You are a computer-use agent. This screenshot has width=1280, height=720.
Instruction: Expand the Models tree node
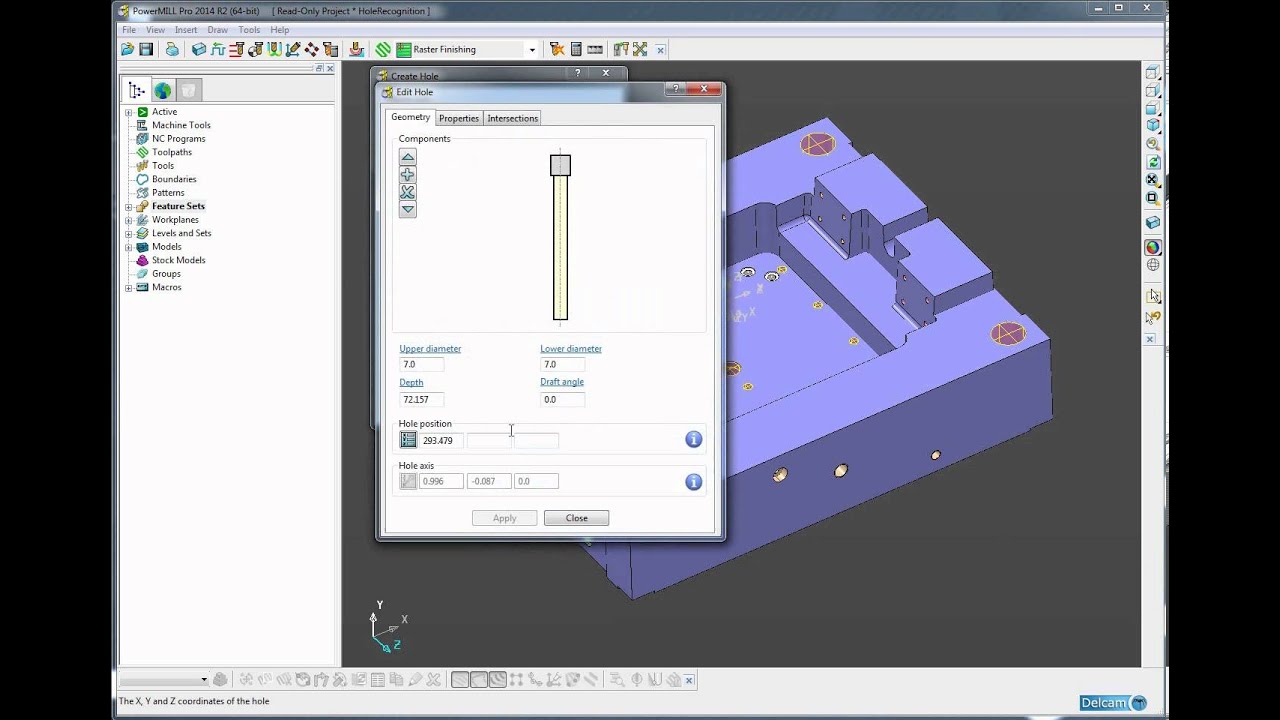pyautogui.click(x=128, y=247)
